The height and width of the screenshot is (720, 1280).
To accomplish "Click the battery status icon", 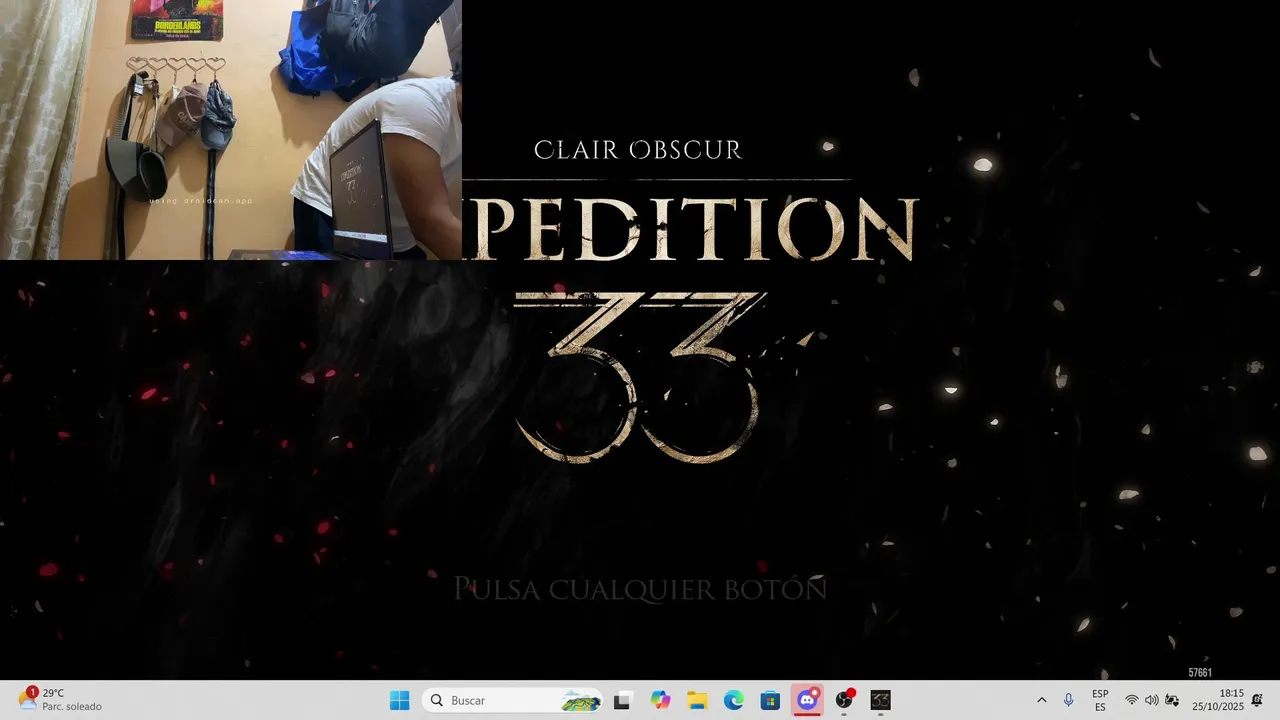I will (x=1171, y=700).
